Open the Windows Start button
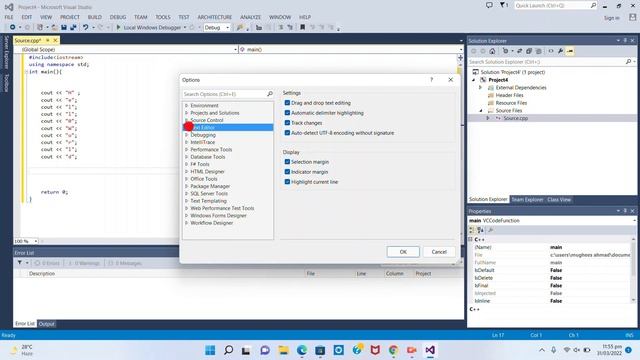640x360 pixels. (210, 350)
